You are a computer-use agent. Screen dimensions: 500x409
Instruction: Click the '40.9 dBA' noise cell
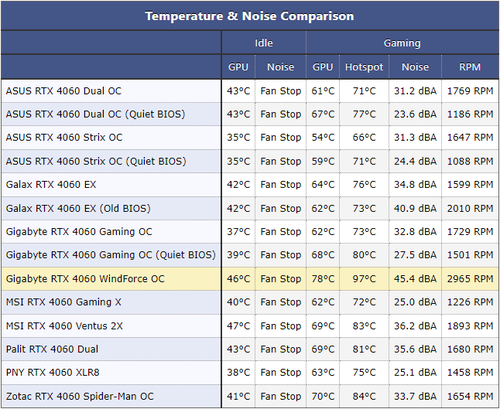[415, 208]
